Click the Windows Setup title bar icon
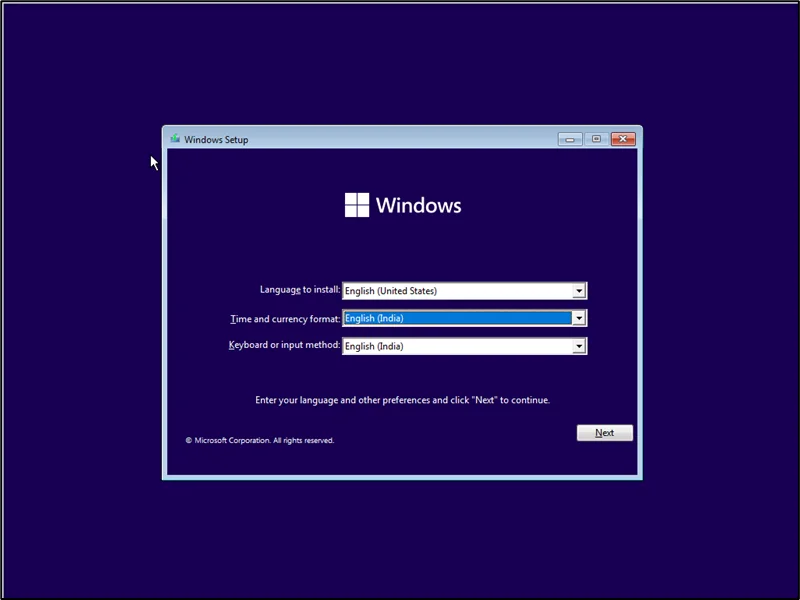Image resolution: width=800 pixels, height=600 pixels. click(176, 138)
